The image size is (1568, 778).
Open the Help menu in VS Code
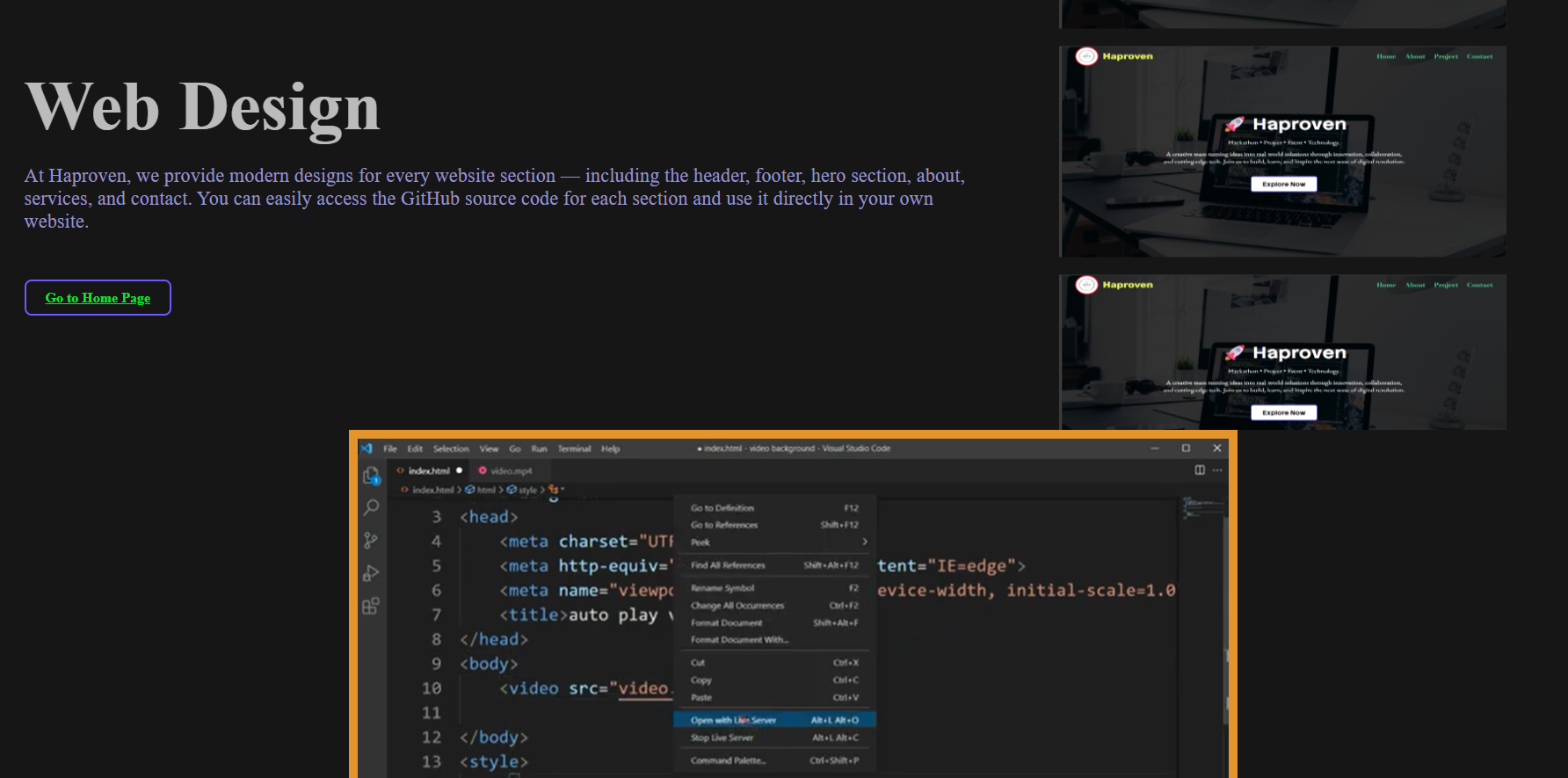click(x=611, y=448)
